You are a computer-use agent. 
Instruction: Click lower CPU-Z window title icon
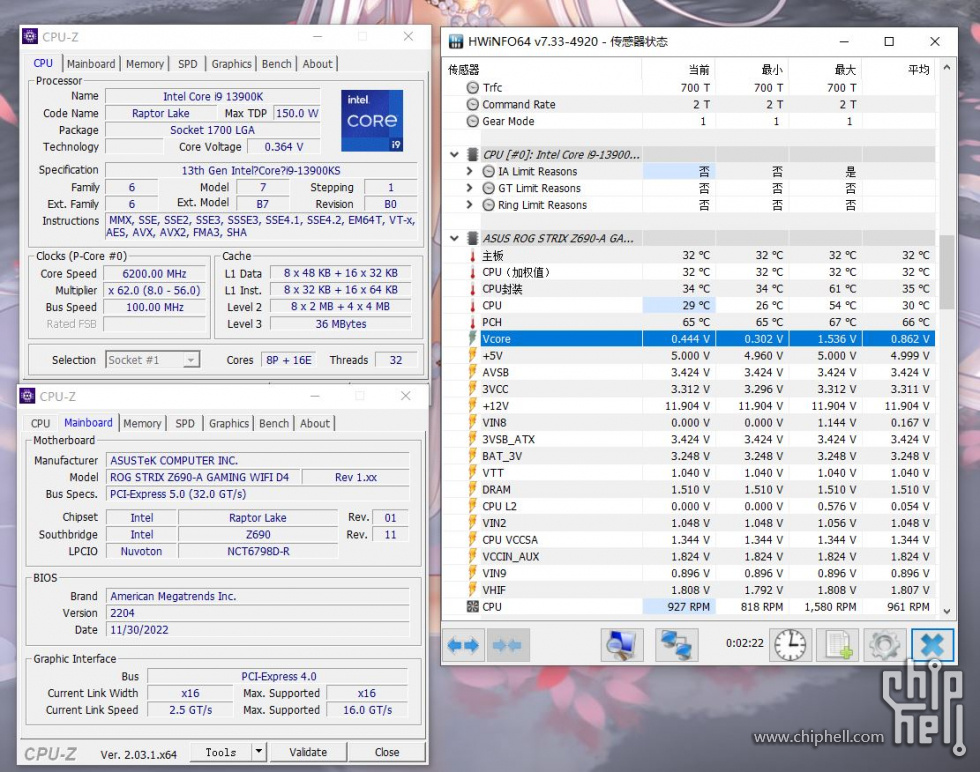[x=28, y=396]
